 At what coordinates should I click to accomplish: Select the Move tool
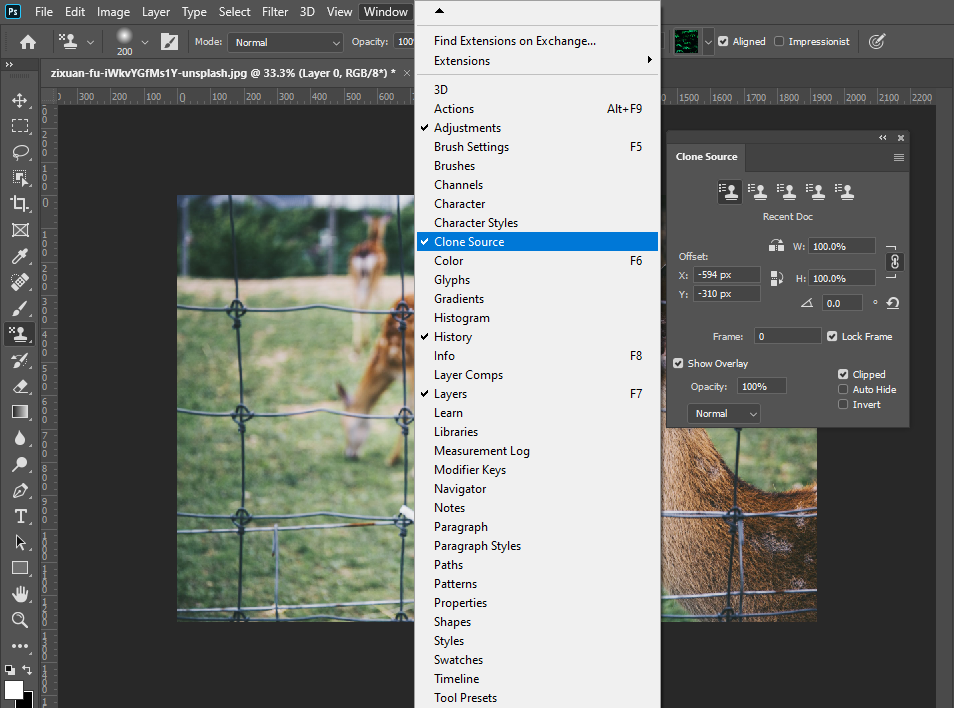20,100
